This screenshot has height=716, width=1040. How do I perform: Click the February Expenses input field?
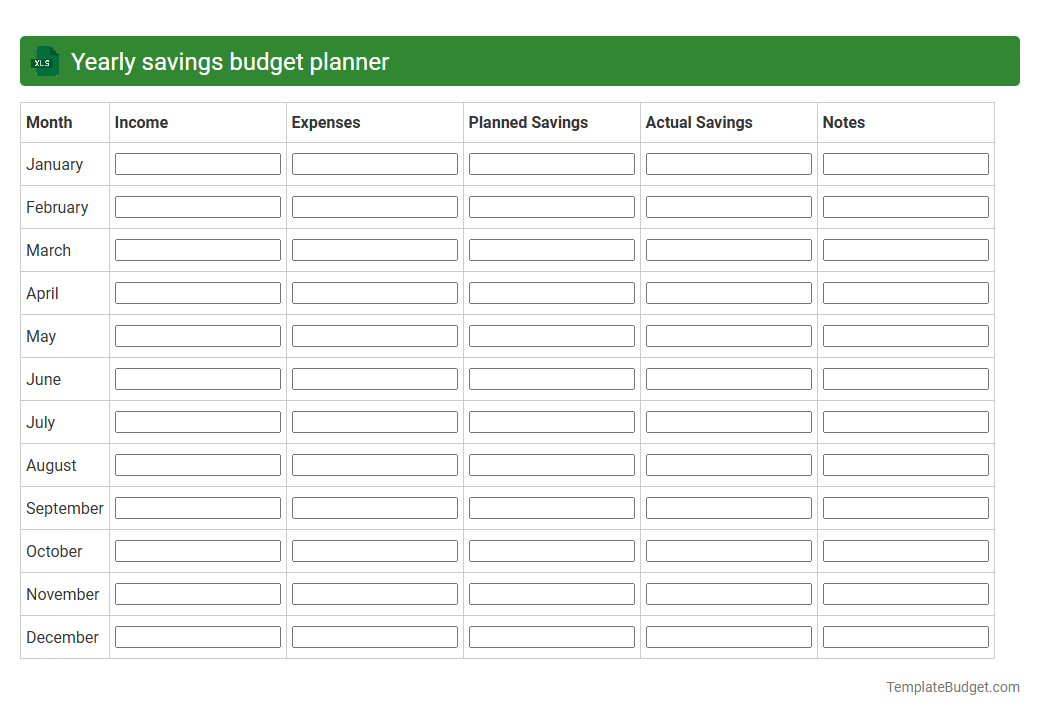tap(374, 206)
